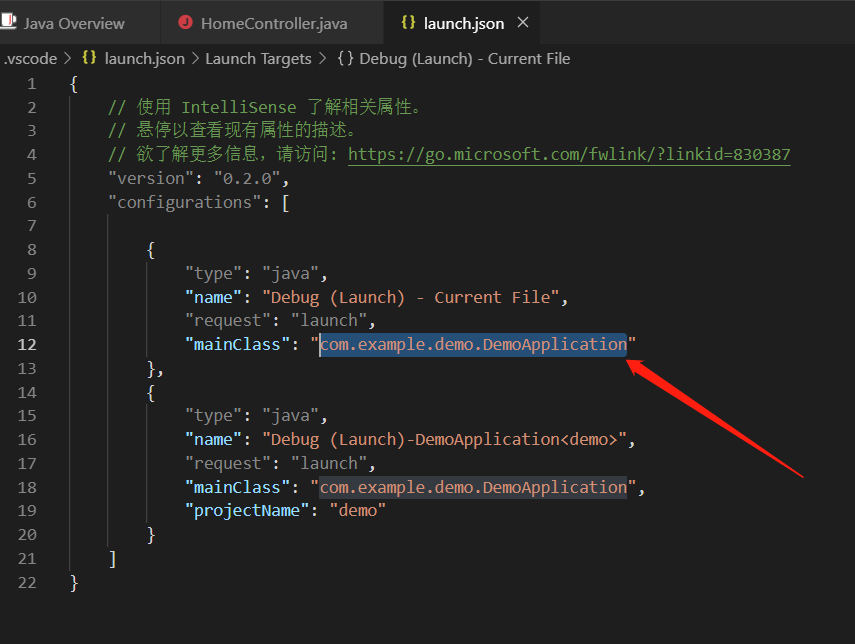Expand the .vscode breadcrumb dropdown

(x=30, y=58)
